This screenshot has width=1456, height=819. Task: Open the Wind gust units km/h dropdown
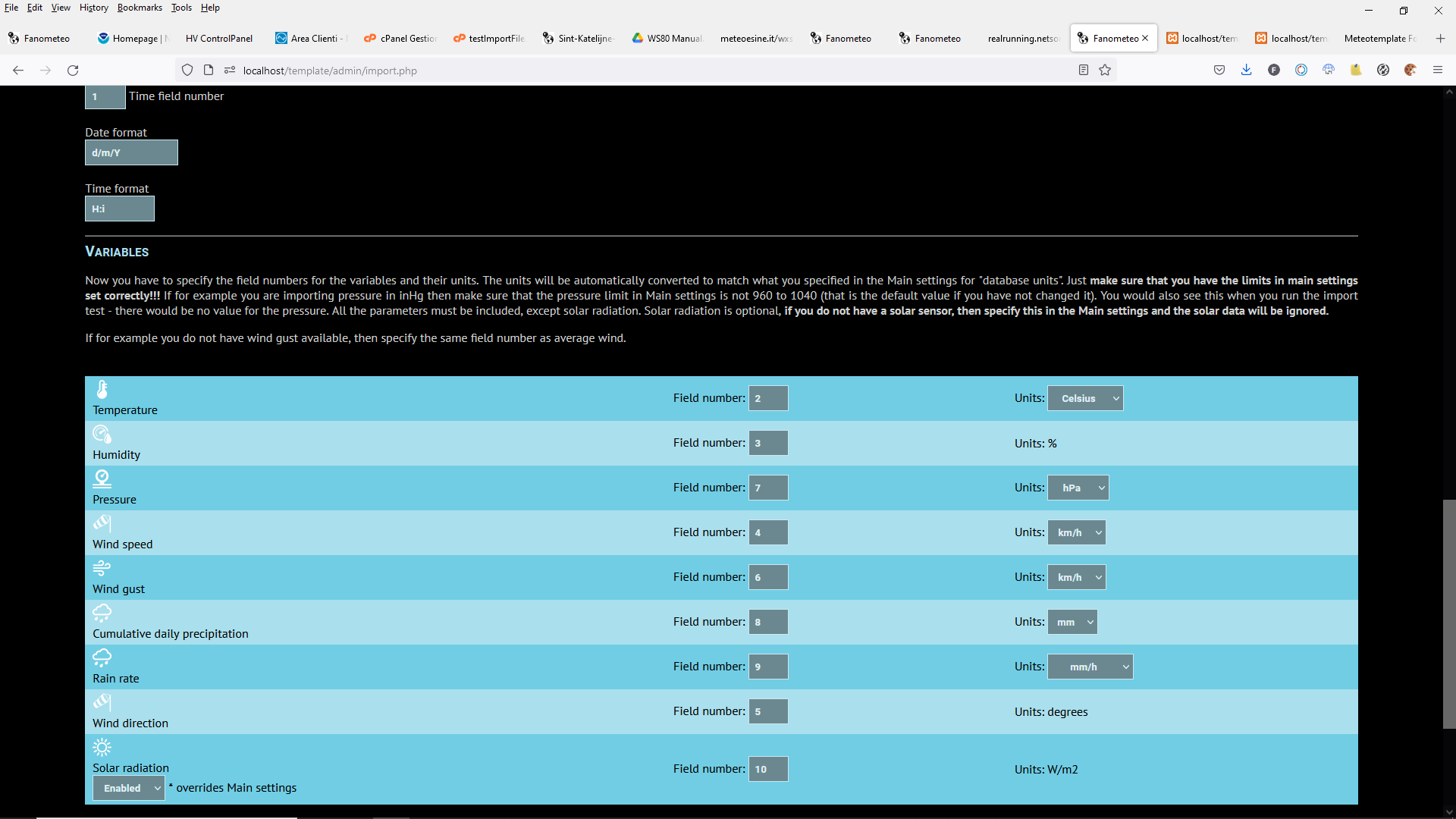click(x=1076, y=577)
